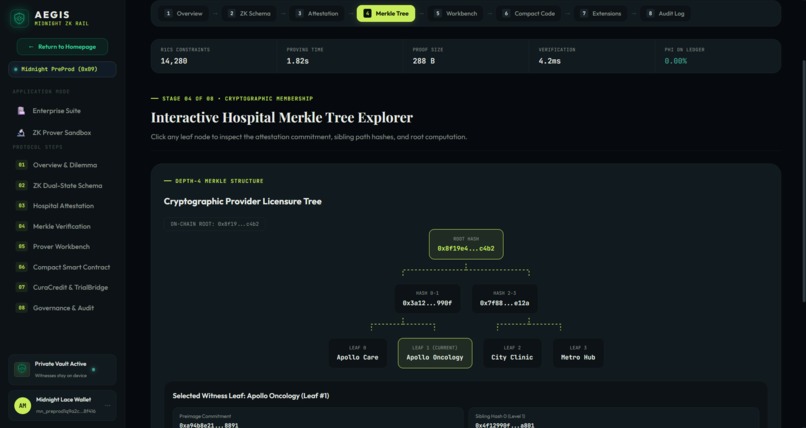
Task: Click the ROOT HASH node 0x8f19e4...c4b2
Action: [466, 244]
